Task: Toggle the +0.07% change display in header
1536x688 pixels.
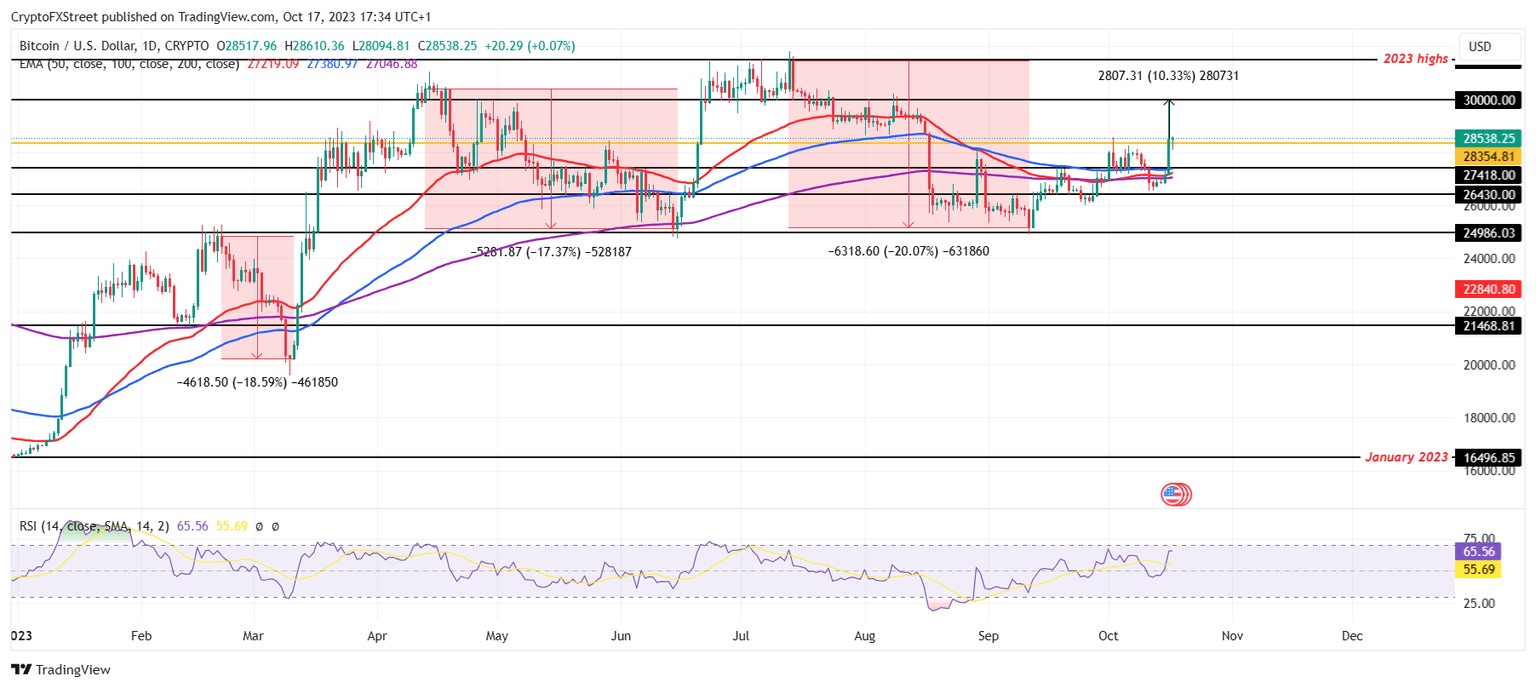Action: pos(549,45)
